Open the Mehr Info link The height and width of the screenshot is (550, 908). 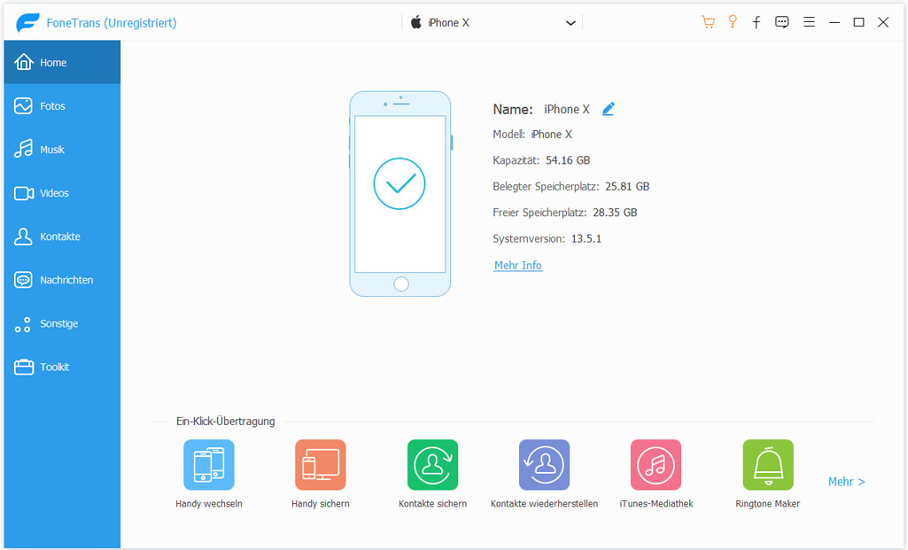pyautogui.click(x=518, y=265)
